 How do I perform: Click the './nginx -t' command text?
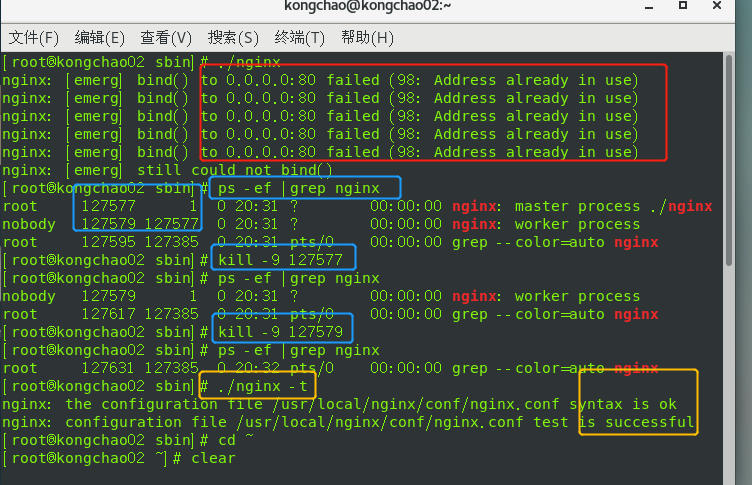(x=262, y=386)
